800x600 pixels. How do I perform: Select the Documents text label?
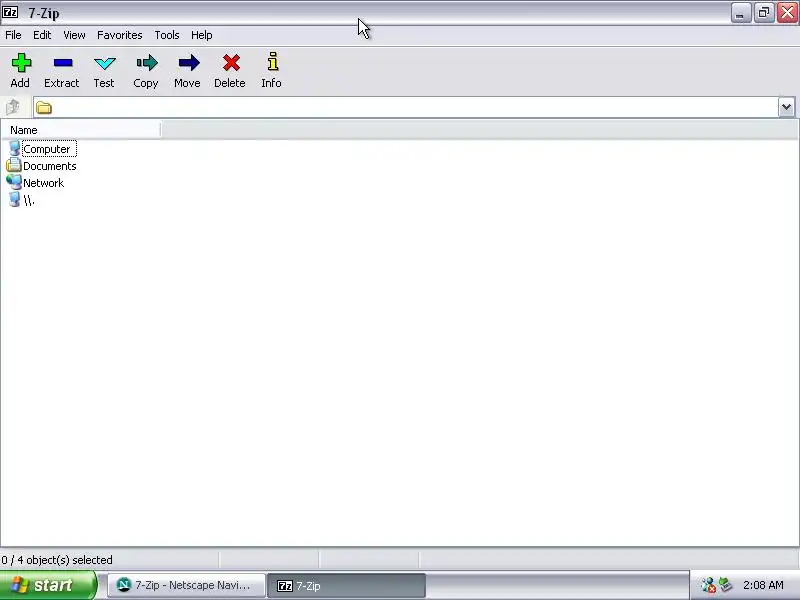[x=49, y=166]
